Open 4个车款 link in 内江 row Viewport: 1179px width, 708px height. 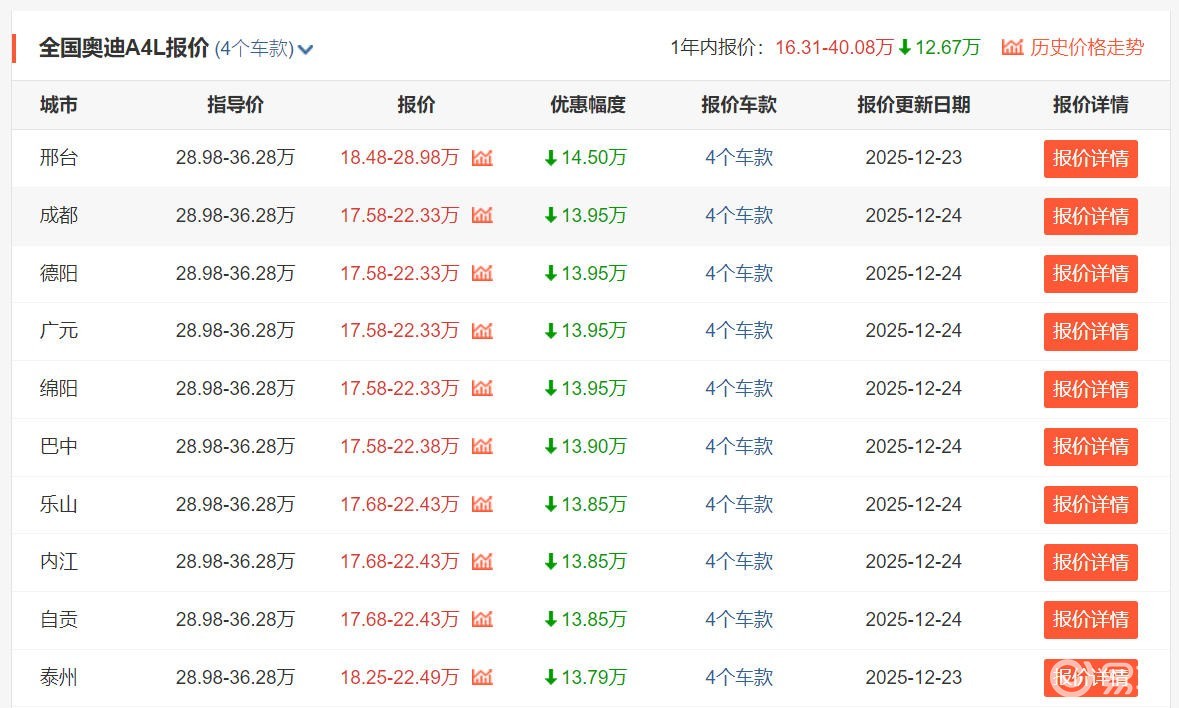[739, 561]
